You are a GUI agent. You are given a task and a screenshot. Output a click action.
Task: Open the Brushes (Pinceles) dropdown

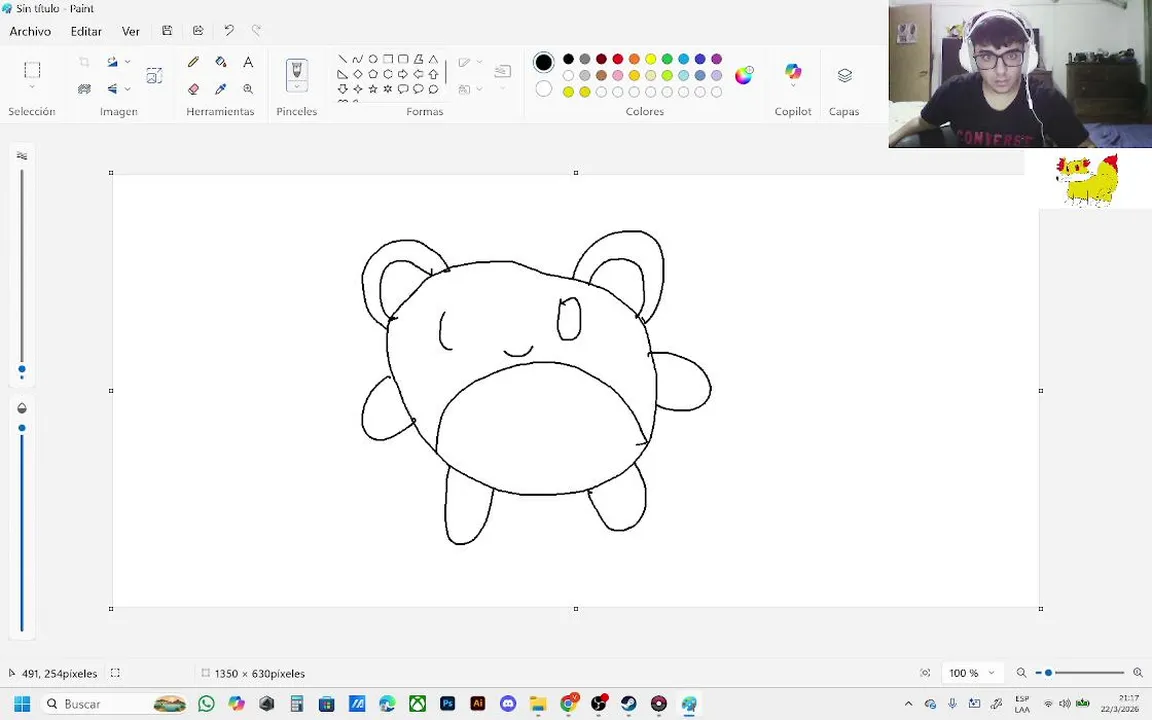297,87
